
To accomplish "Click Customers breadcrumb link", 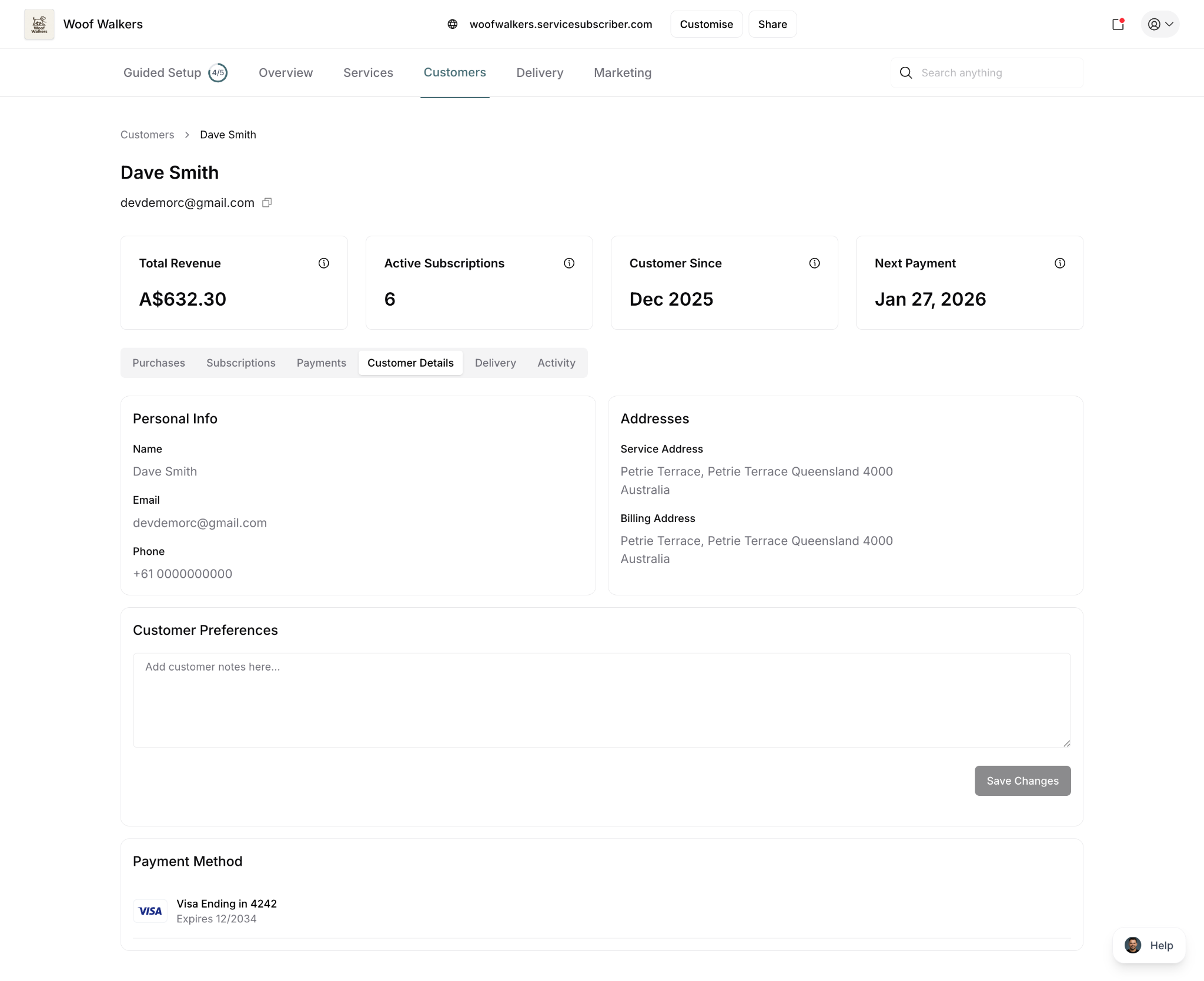I will click(147, 135).
